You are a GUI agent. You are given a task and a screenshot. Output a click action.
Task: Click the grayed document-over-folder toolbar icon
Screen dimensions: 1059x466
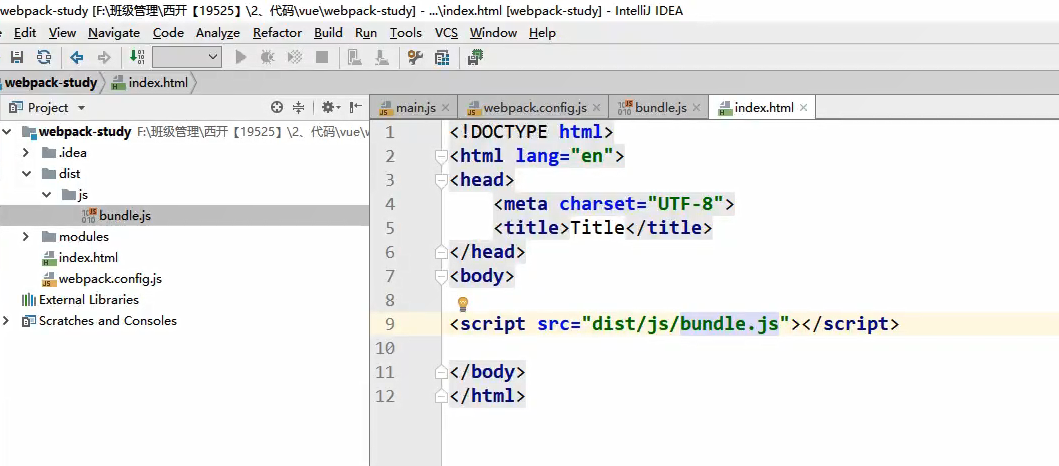click(x=354, y=57)
